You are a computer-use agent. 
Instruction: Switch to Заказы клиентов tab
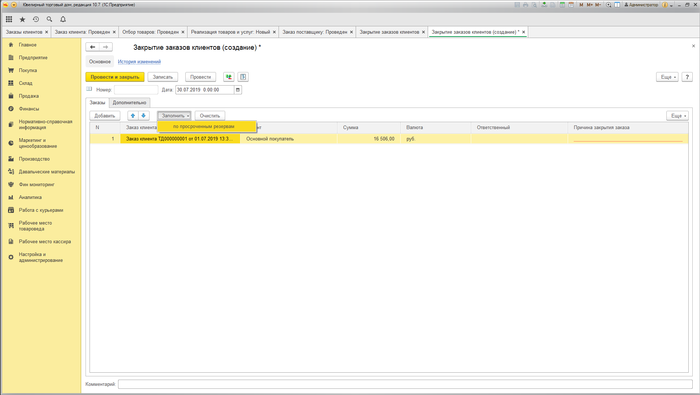[24, 32]
